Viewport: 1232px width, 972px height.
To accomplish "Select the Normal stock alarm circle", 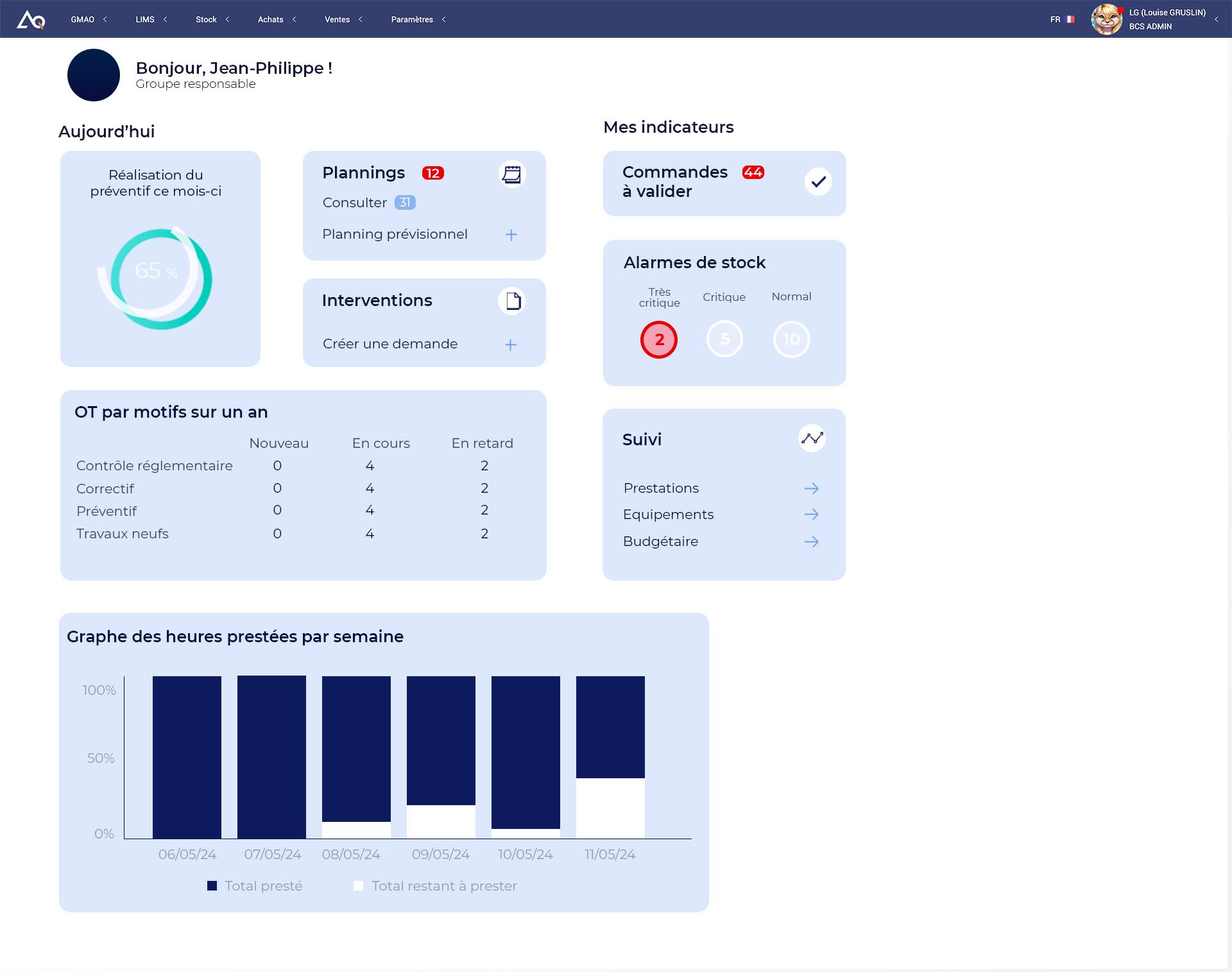I will point(791,339).
